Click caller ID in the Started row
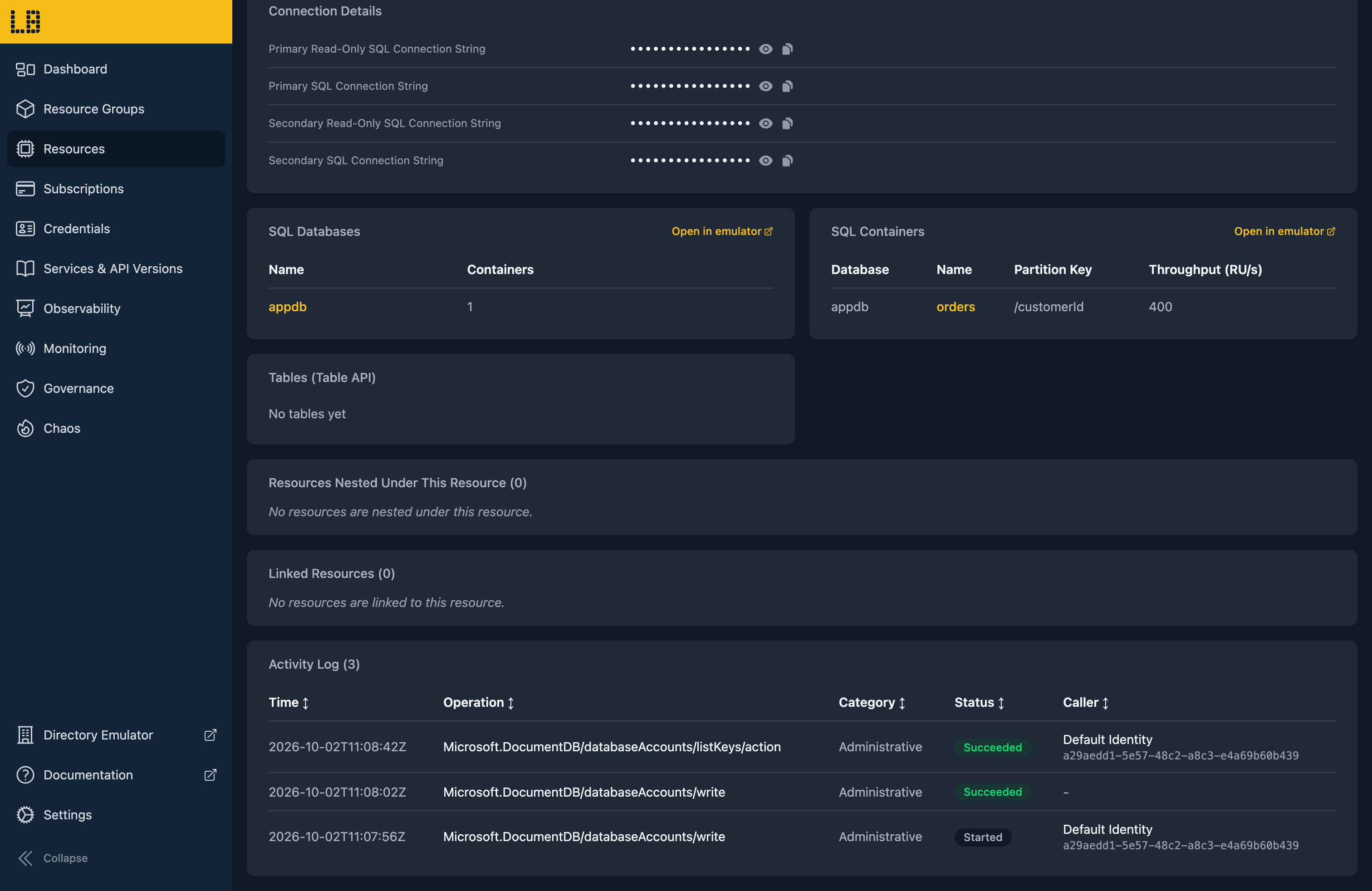This screenshot has width=1372, height=891. (1181, 846)
